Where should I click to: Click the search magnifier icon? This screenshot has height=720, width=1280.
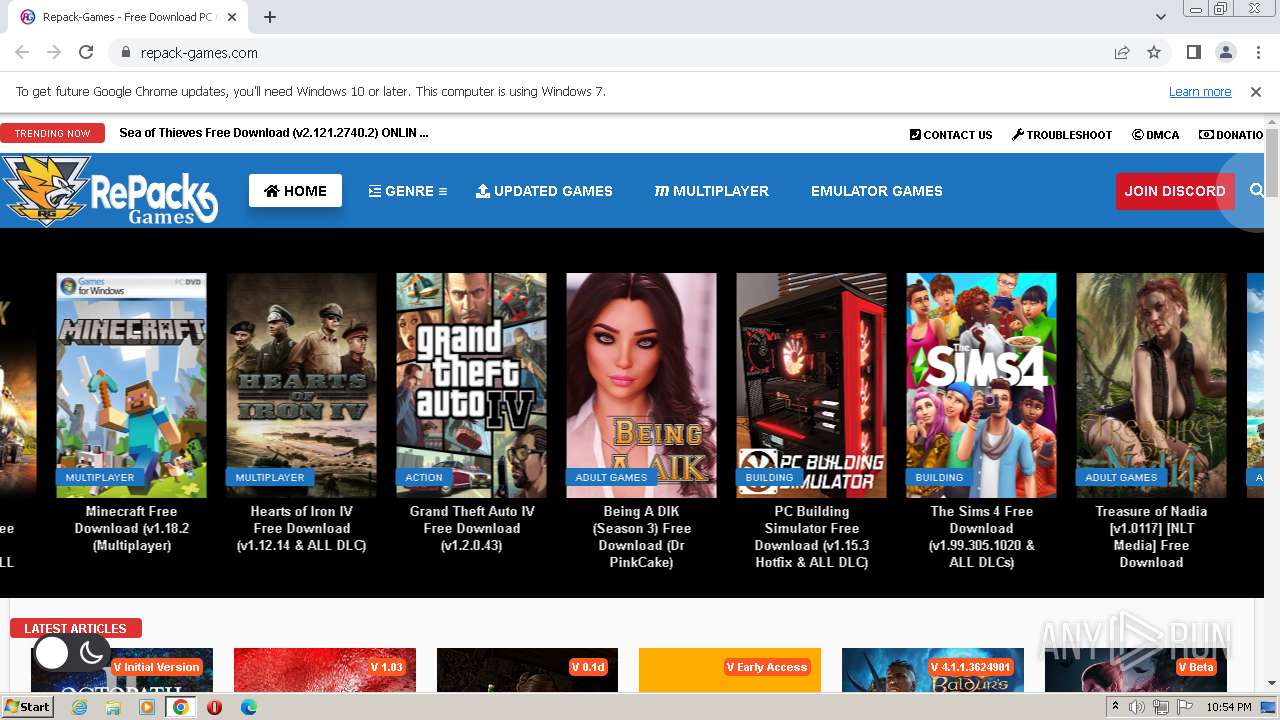coord(1257,191)
